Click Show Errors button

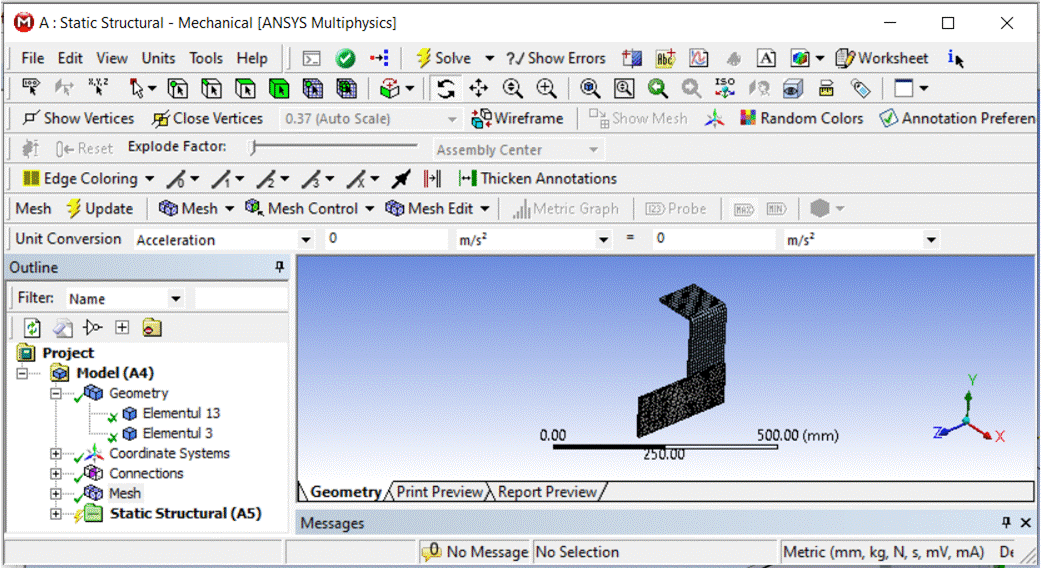(x=556, y=58)
